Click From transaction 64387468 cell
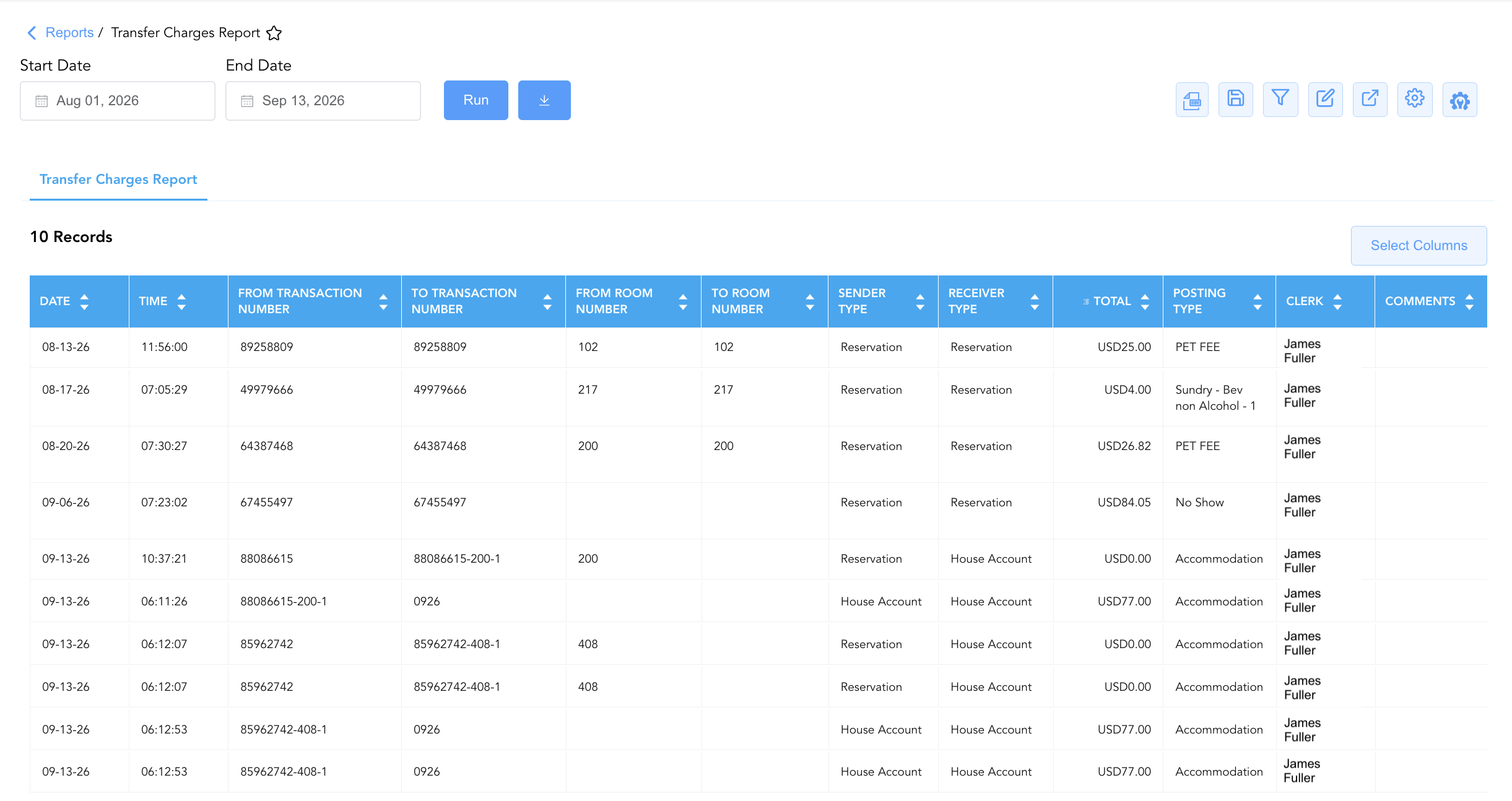This screenshot has height=801, width=1512. [x=267, y=446]
